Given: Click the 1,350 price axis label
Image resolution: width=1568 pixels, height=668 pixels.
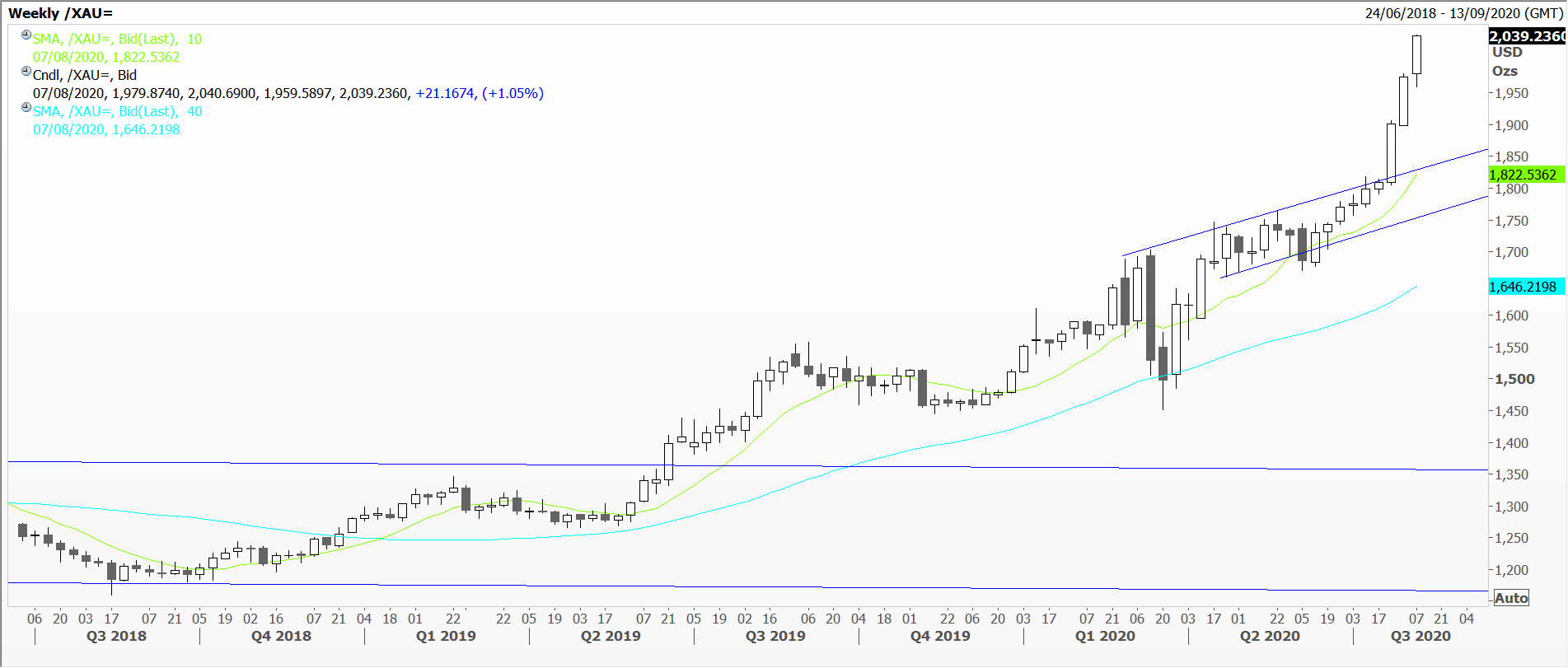Looking at the screenshot, I should coord(1511,474).
